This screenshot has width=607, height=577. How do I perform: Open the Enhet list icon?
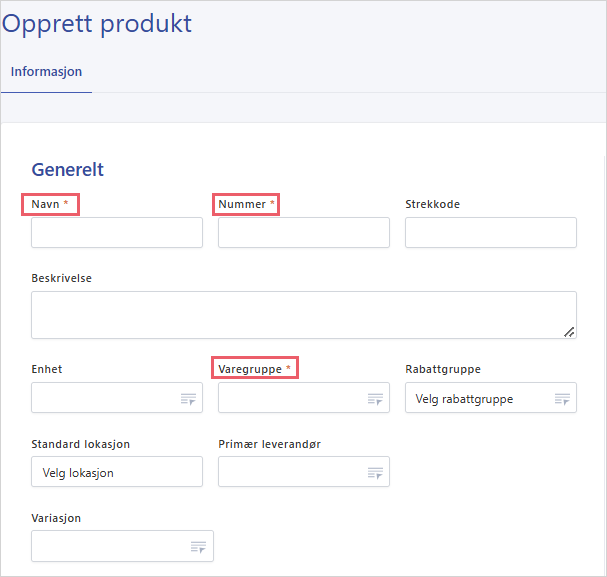188,399
